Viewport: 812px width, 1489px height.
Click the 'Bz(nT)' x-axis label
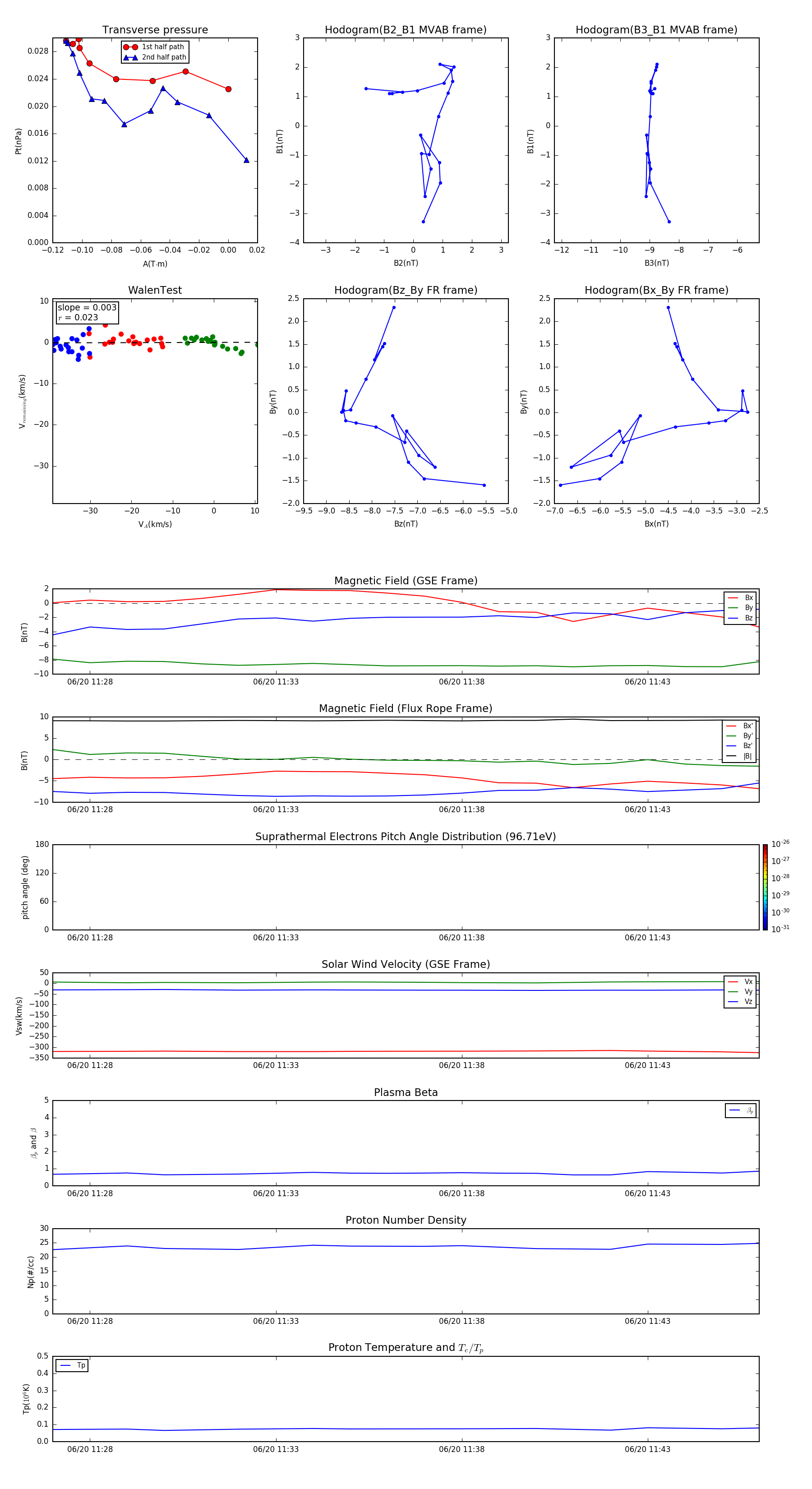tap(406, 524)
